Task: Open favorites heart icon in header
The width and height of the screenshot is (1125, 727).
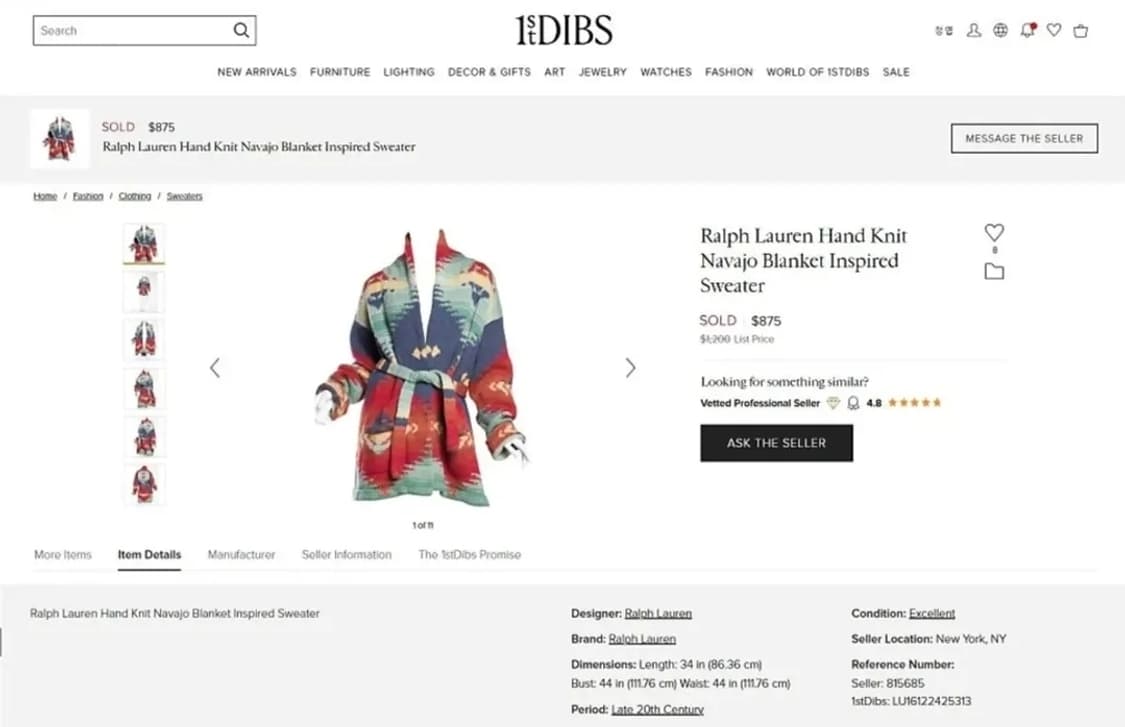Action: pos(1054,30)
